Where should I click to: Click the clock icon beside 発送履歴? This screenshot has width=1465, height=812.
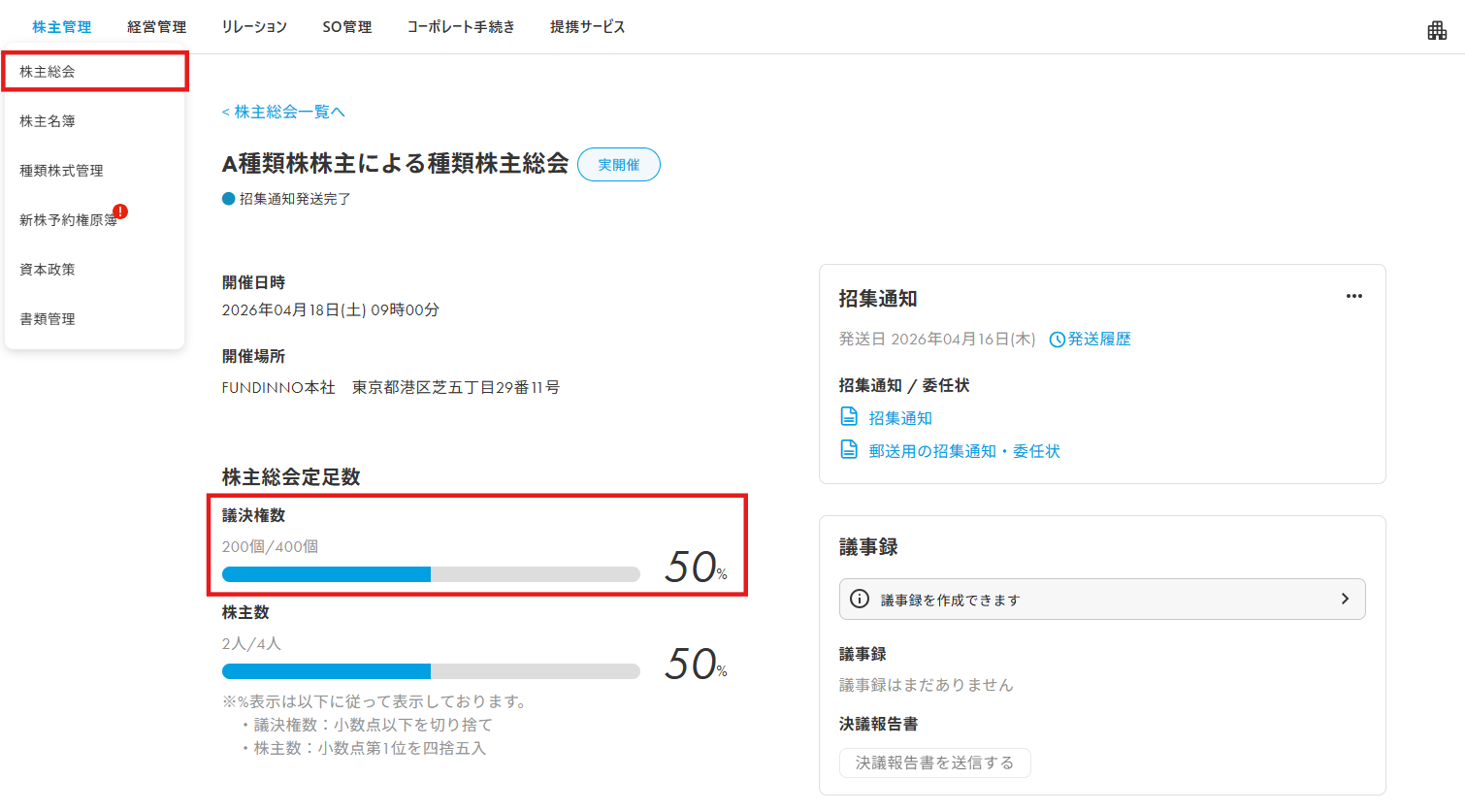pos(1058,340)
